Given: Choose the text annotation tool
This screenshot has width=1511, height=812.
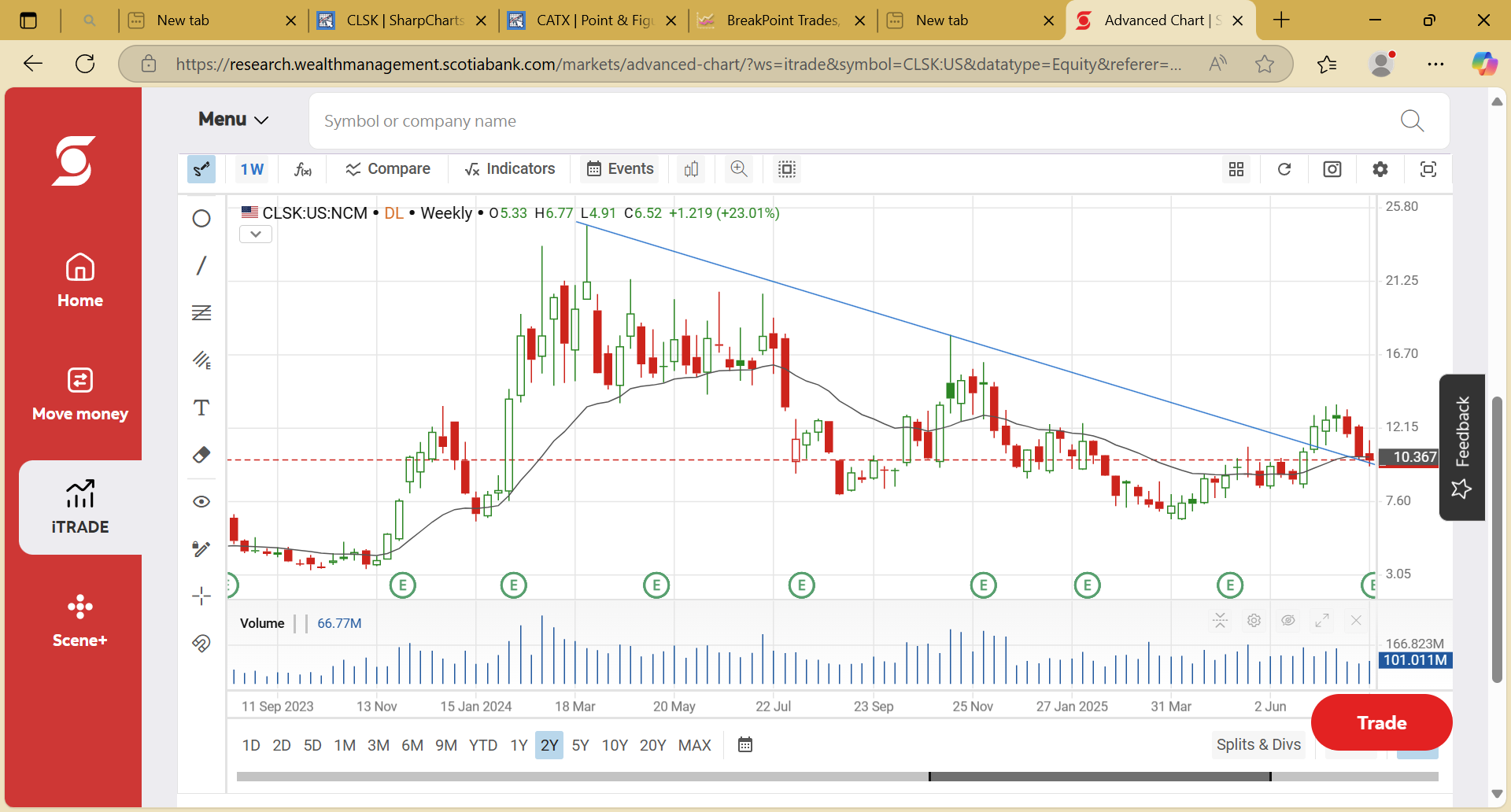Looking at the screenshot, I should (201, 408).
